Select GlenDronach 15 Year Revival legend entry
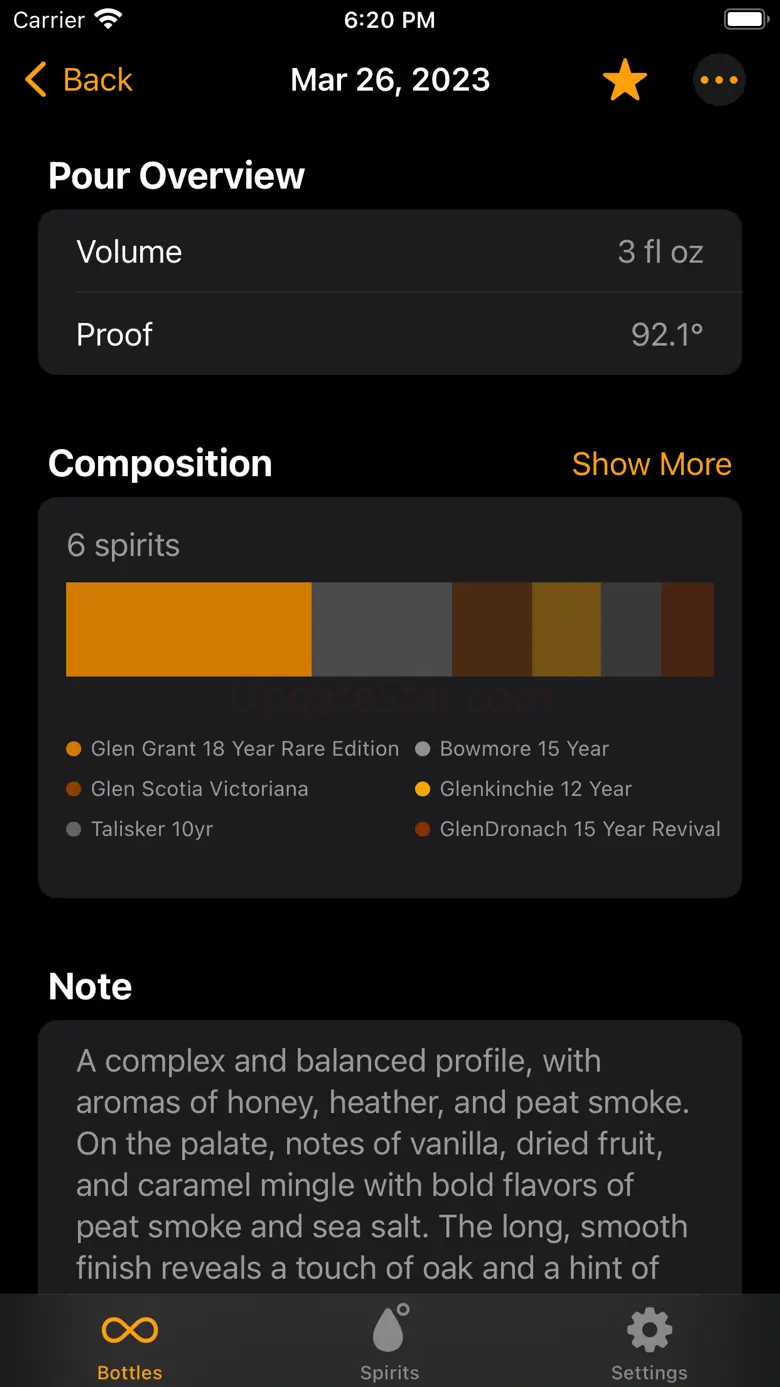The height and width of the screenshot is (1387, 780). coord(579,829)
